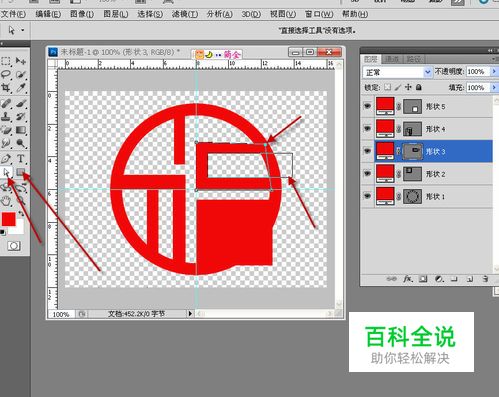Screen dimensions: 499x397
Task: Create a new adjustment layer icon
Action: click(439, 279)
